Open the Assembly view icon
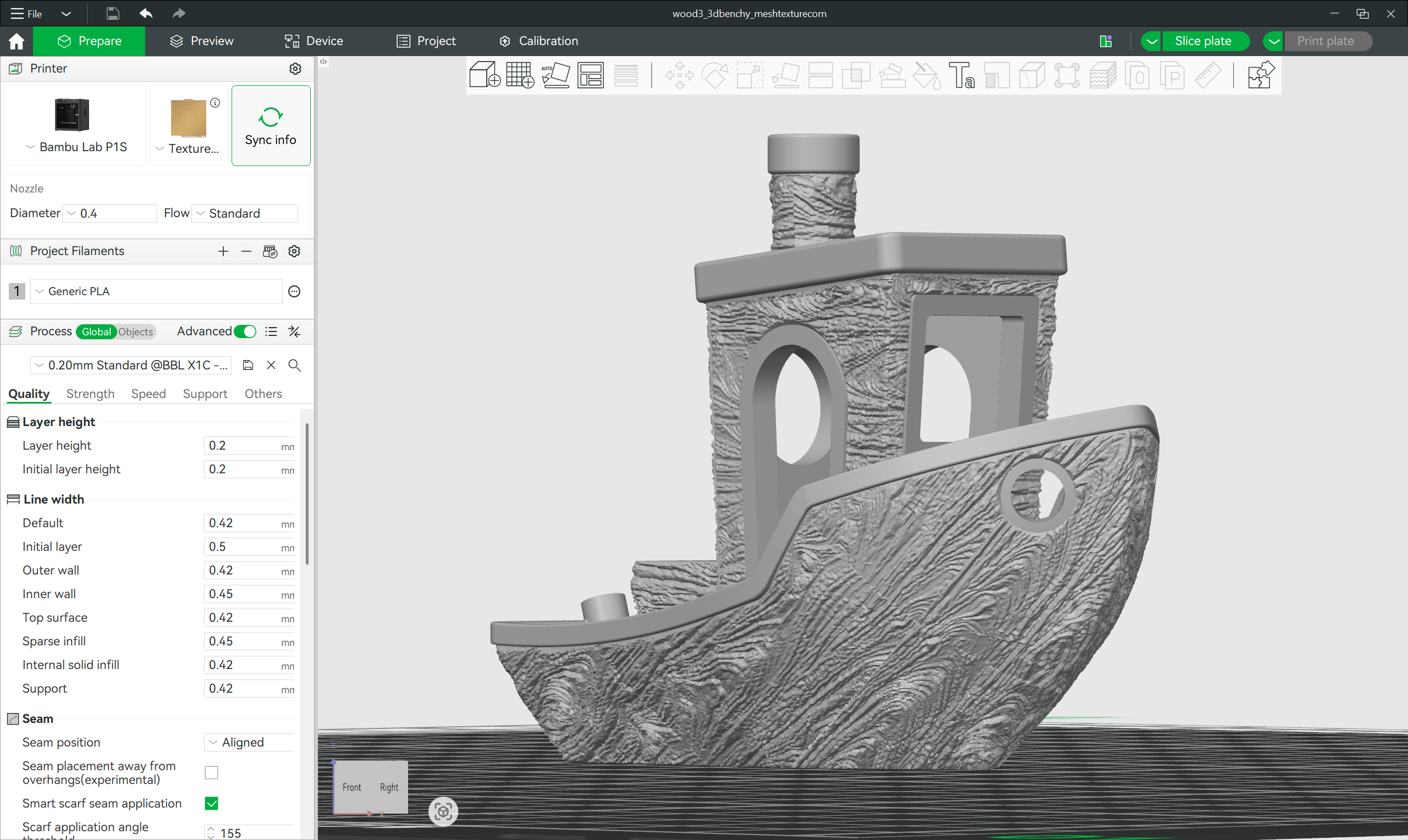Viewport: 1408px width, 840px height. 1261,75
